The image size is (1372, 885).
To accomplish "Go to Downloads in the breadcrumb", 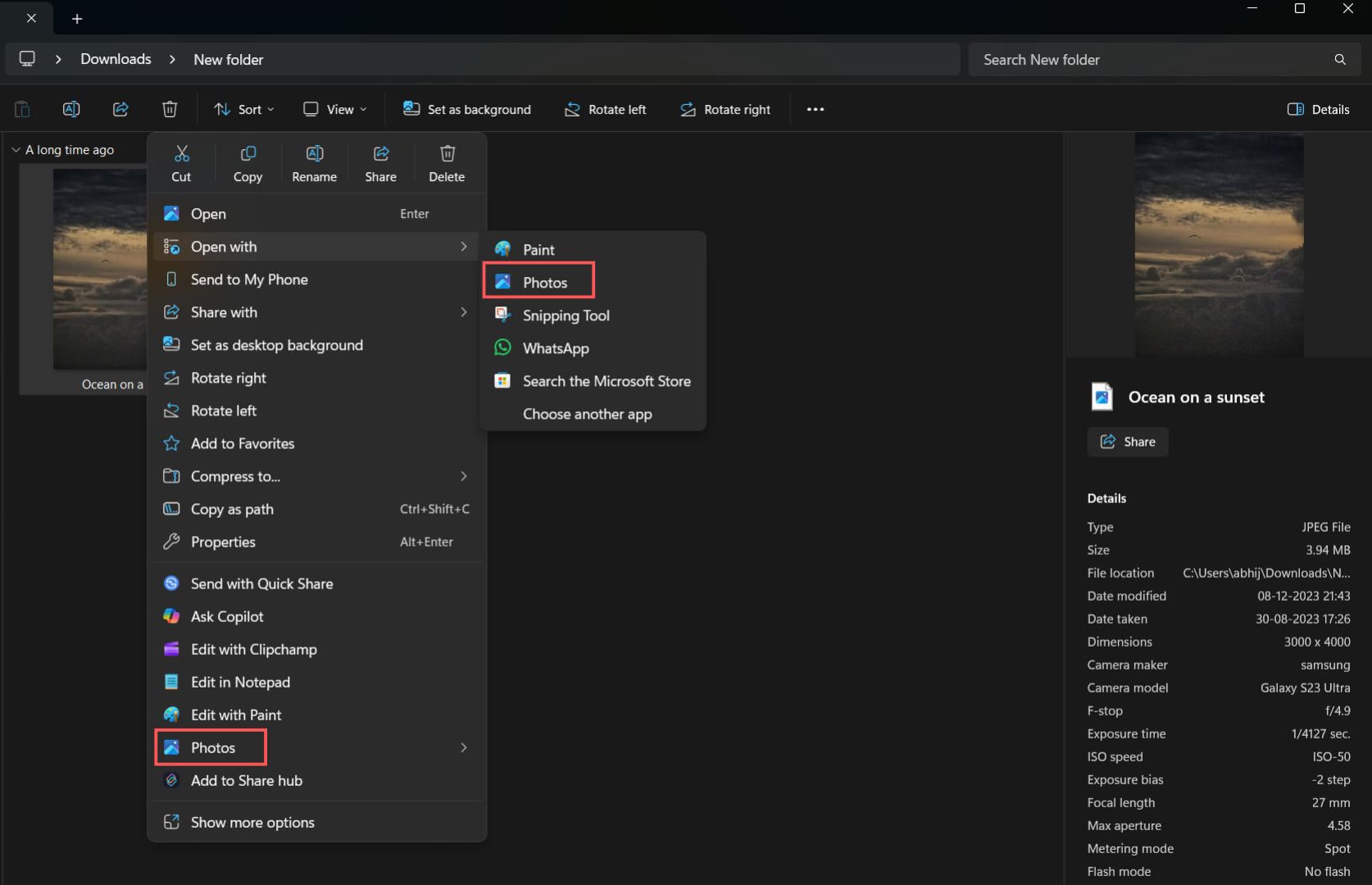I will pyautogui.click(x=116, y=59).
